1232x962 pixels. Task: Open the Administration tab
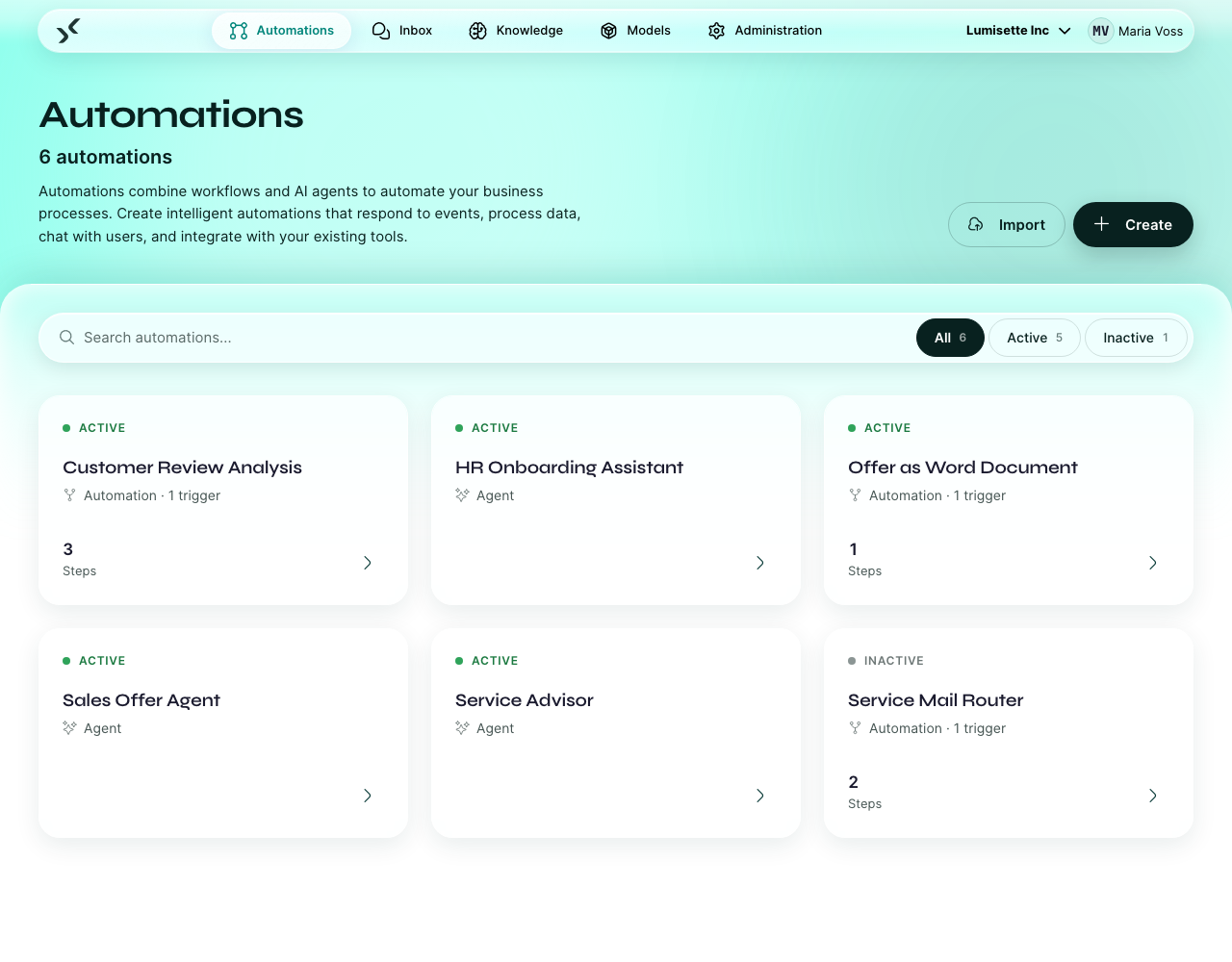click(765, 31)
